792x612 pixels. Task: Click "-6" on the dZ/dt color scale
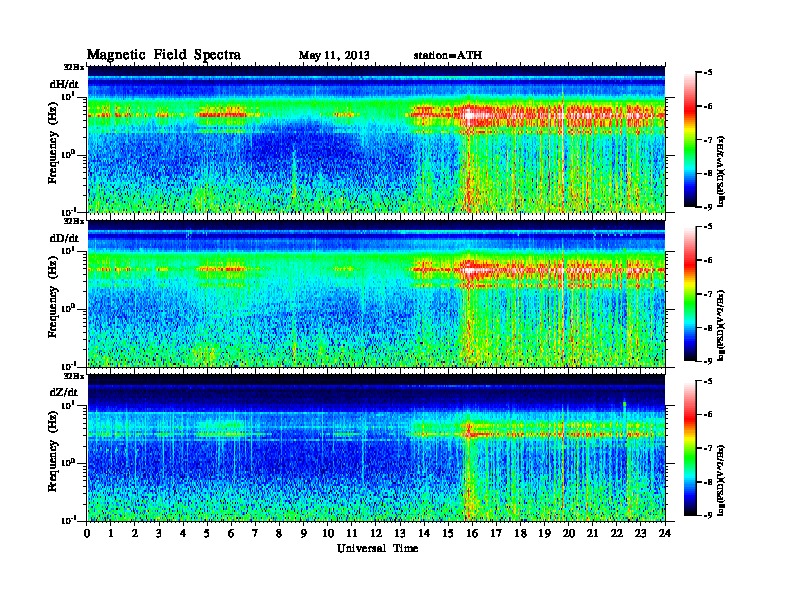[707, 414]
